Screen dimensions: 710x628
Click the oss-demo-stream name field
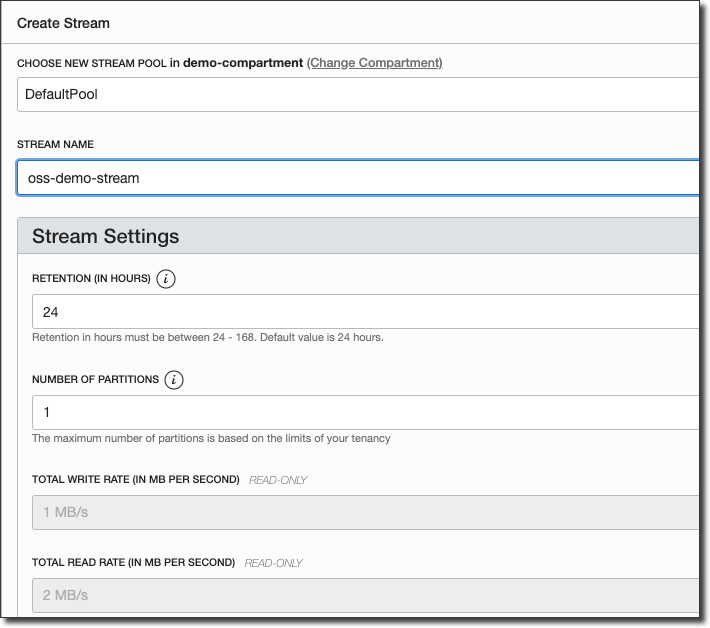[x=357, y=178]
